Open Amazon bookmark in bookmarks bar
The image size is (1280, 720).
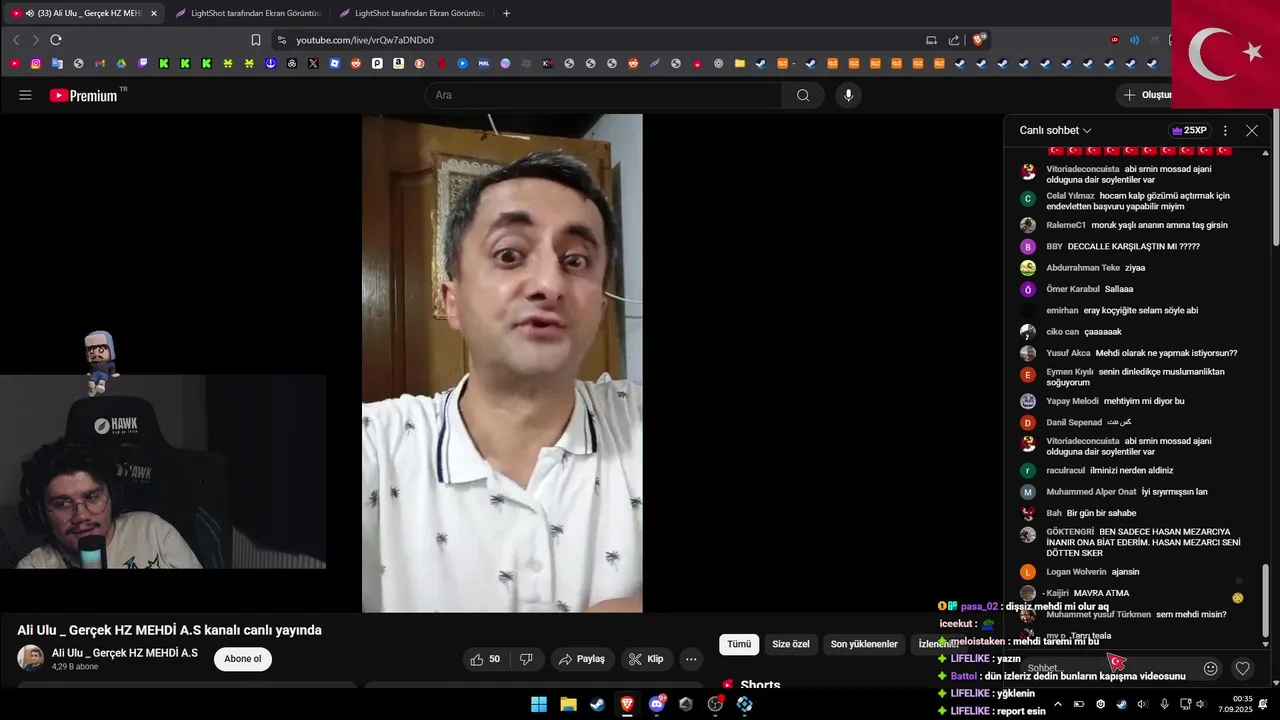(398, 63)
